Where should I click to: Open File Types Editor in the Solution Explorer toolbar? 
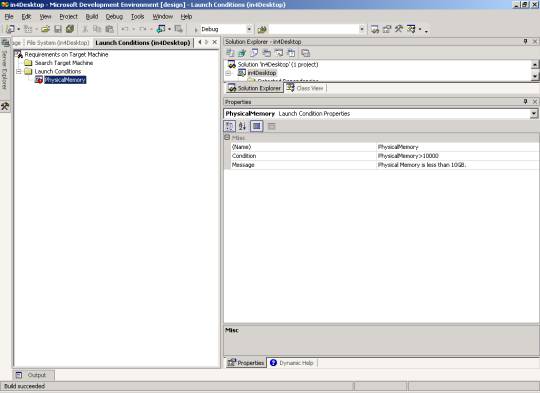point(254,53)
